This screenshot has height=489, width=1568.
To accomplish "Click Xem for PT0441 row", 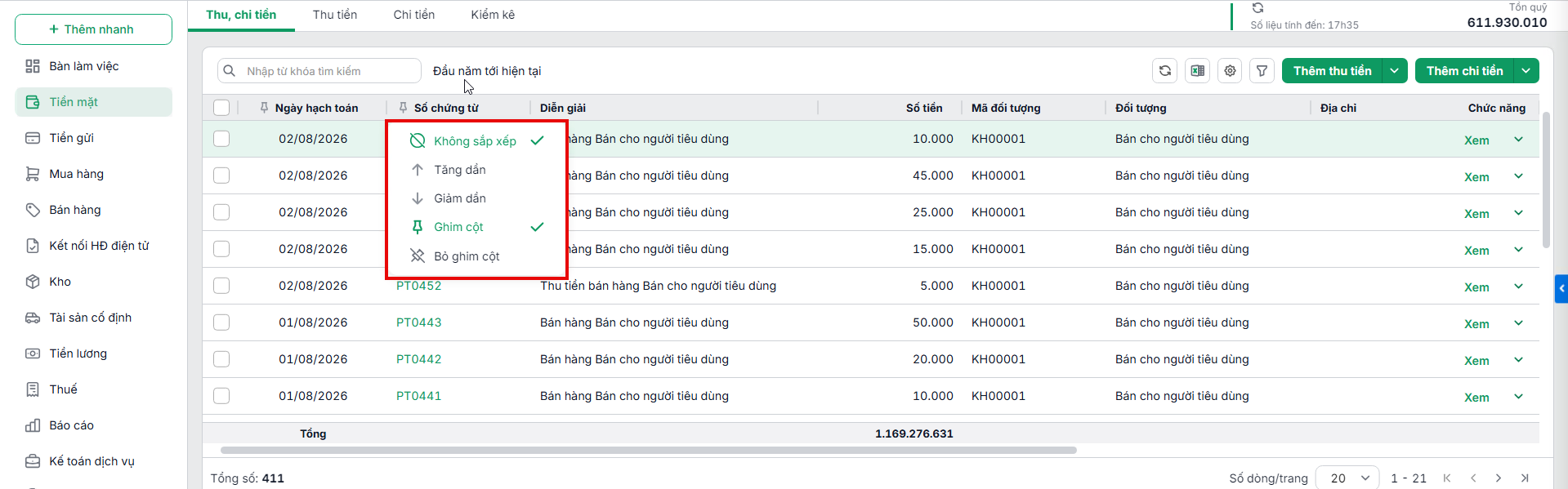I will [x=1476, y=398].
